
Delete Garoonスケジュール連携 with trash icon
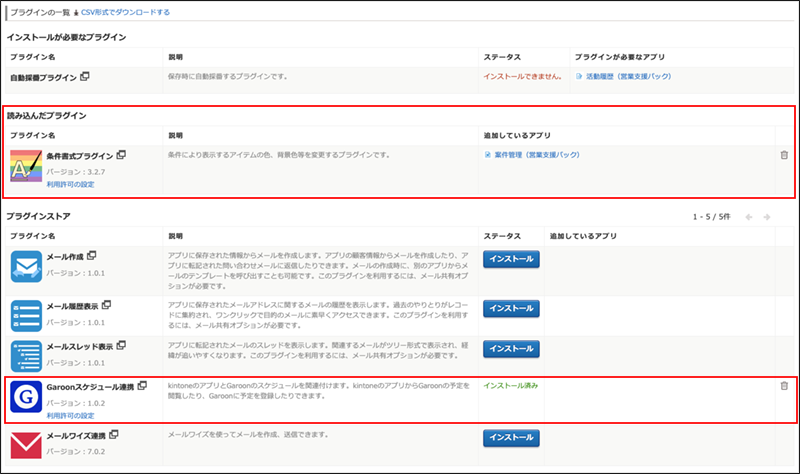click(784, 386)
